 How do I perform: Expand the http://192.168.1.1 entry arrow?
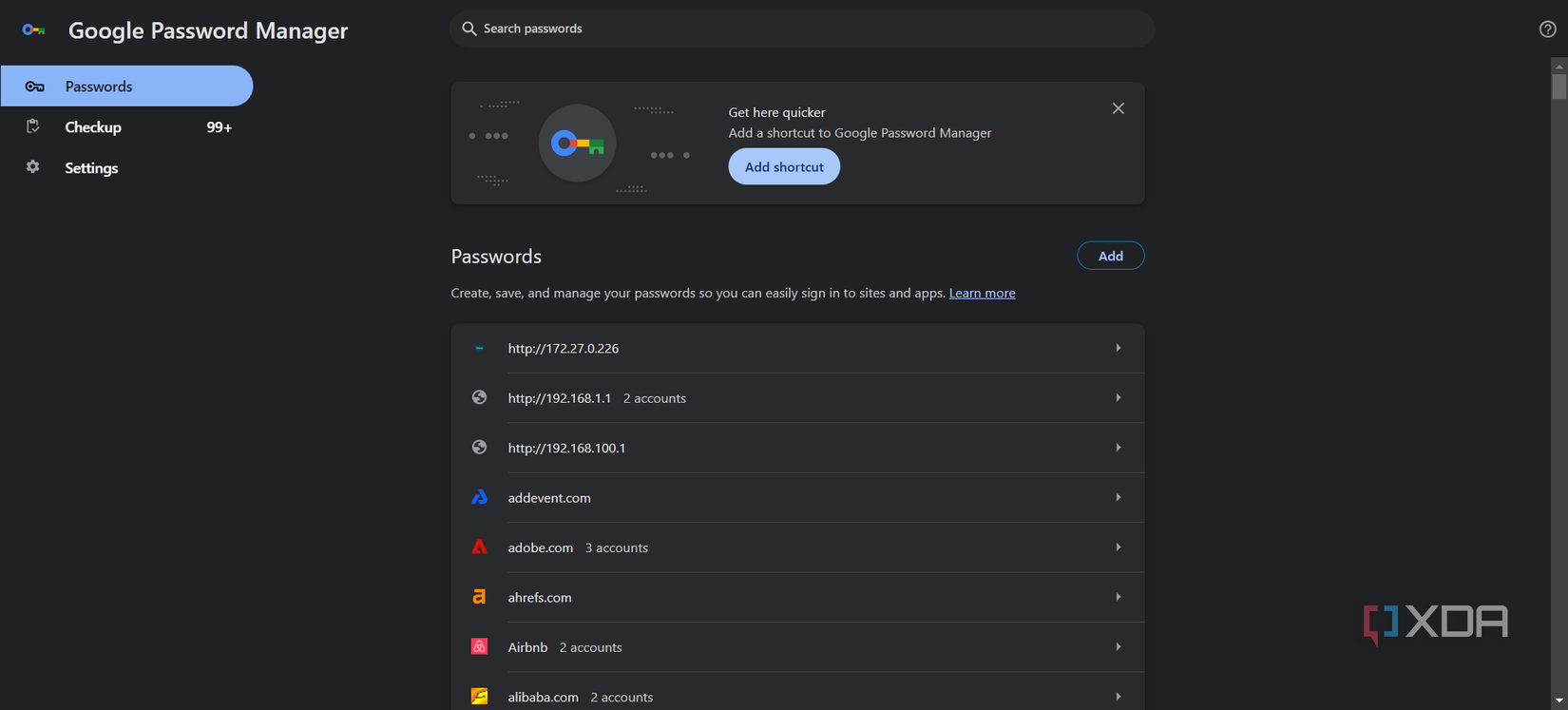[1119, 397]
